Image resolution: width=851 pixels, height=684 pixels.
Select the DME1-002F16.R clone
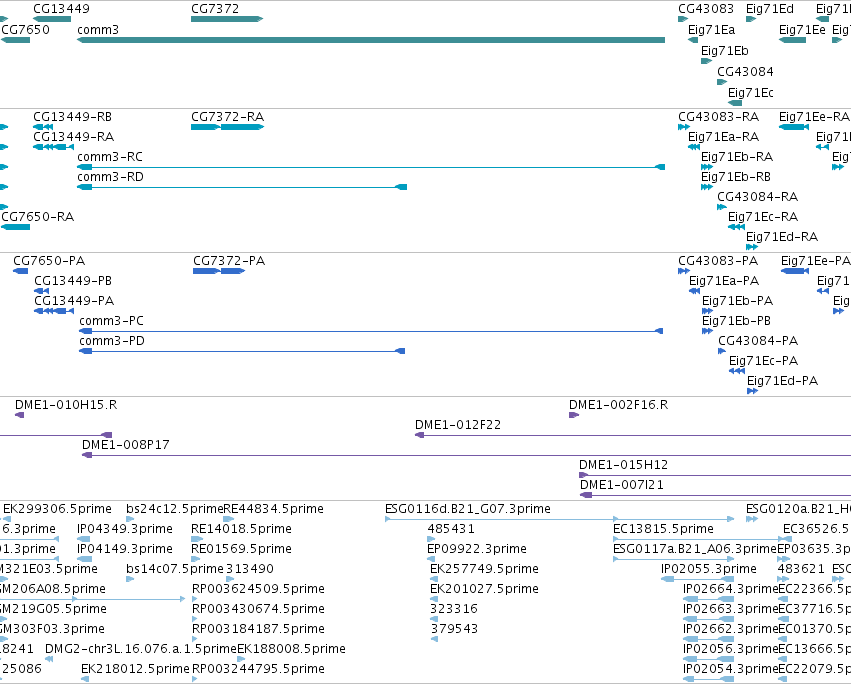tap(574, 415)
